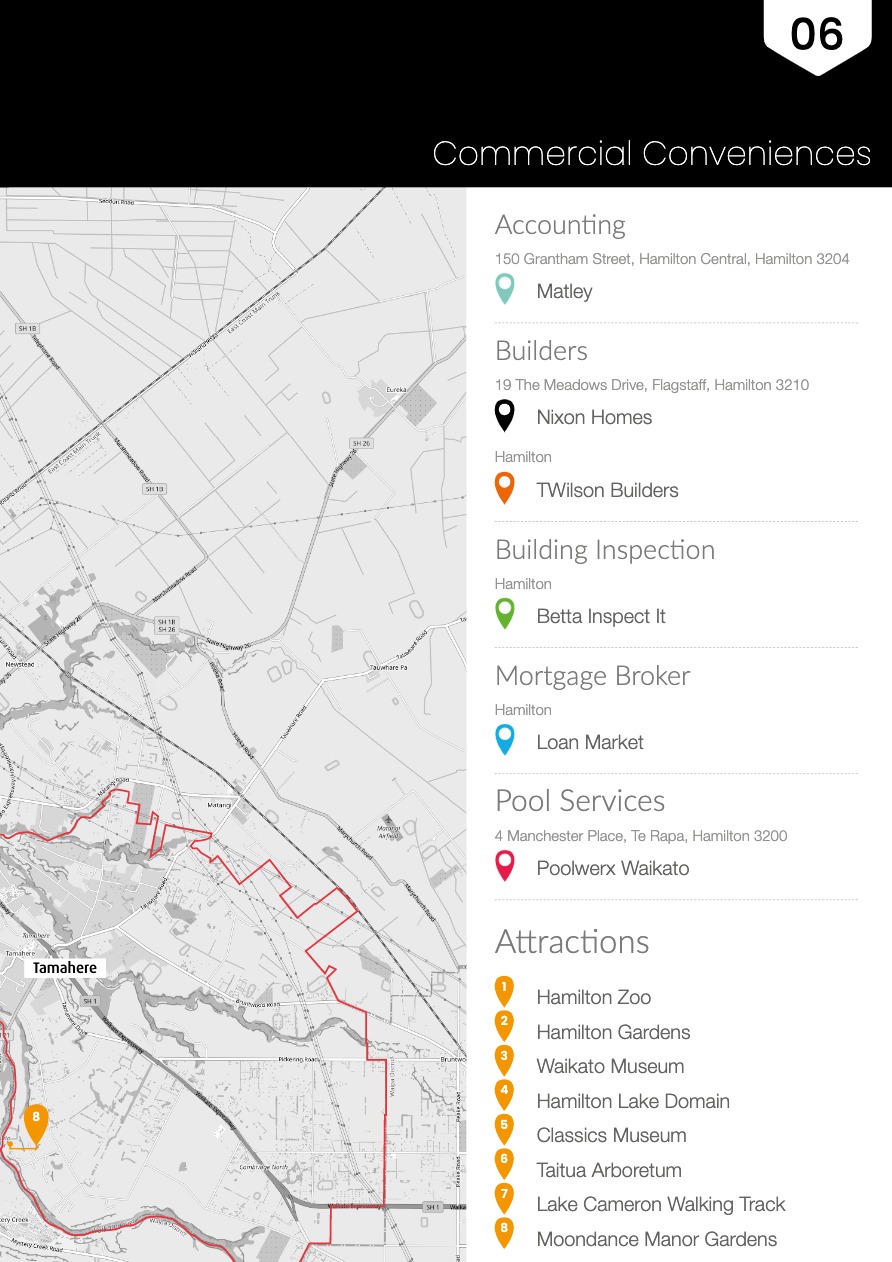This screenshot has width=892, height=1262.
Task: Open the Waikato Museum attraction entry
Action: (610, 1066)
